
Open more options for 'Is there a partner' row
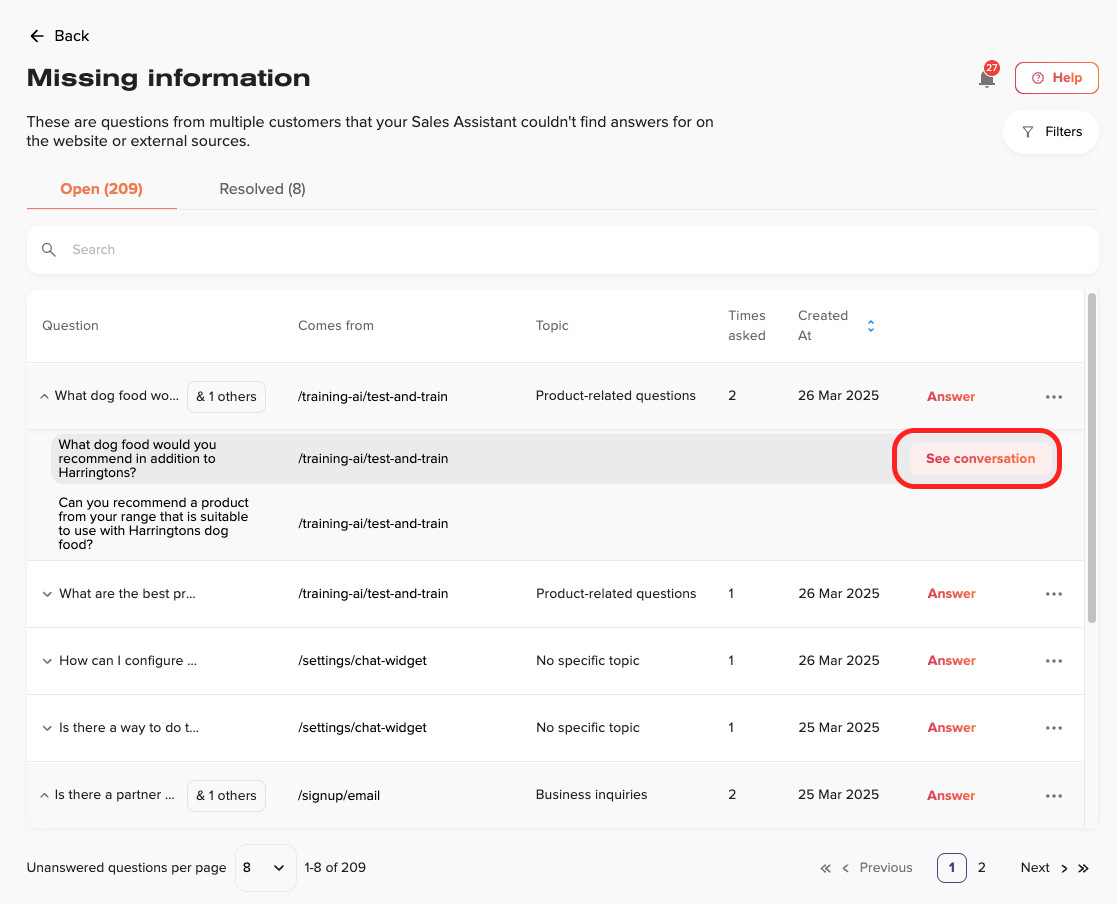(1054, 796)
